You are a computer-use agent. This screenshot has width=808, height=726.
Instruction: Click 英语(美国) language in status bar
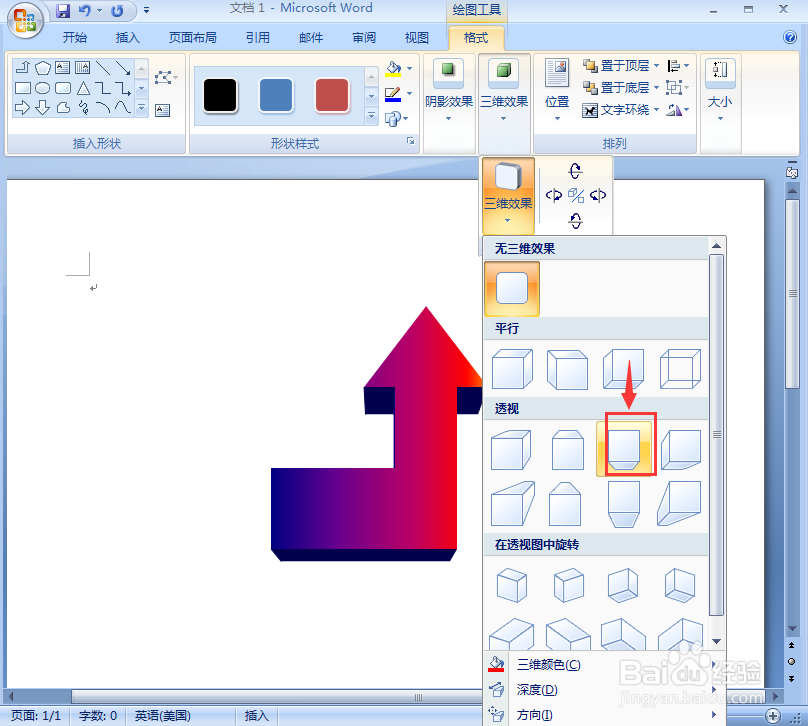162,716
